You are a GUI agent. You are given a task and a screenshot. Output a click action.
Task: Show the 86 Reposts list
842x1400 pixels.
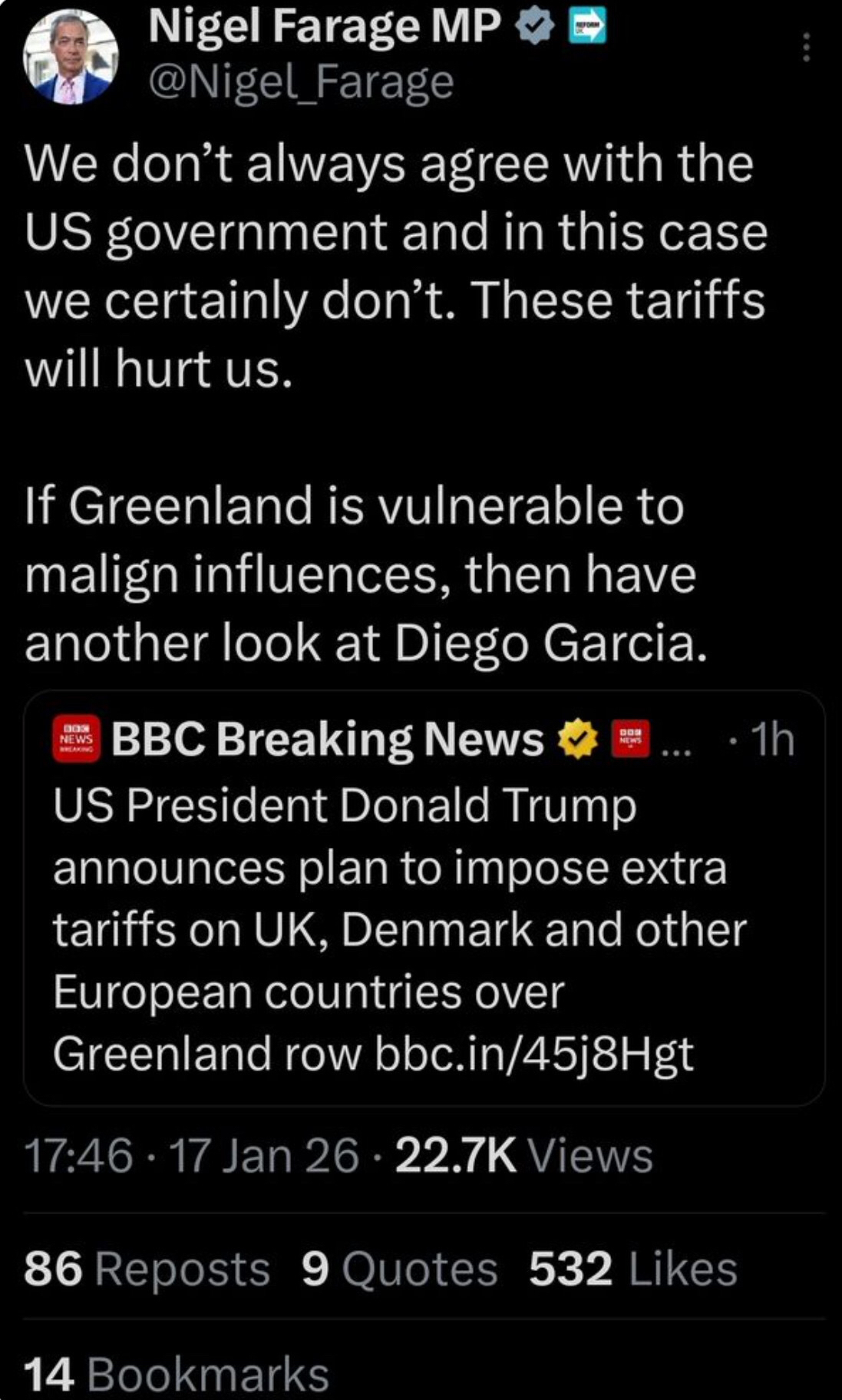[147, 1268]
